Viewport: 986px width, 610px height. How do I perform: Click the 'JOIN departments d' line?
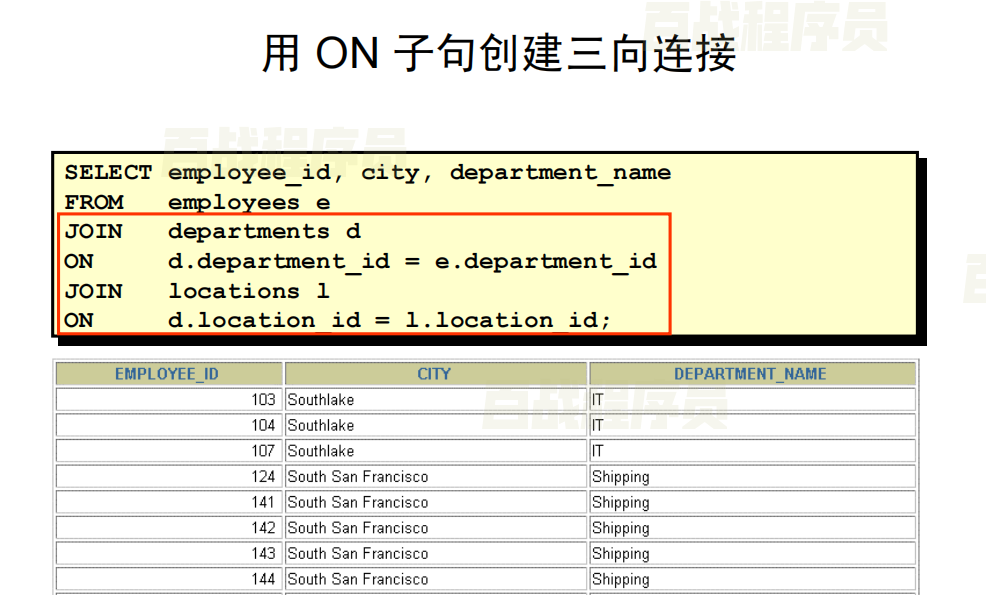pyautogui.click(x=212, y=232)
